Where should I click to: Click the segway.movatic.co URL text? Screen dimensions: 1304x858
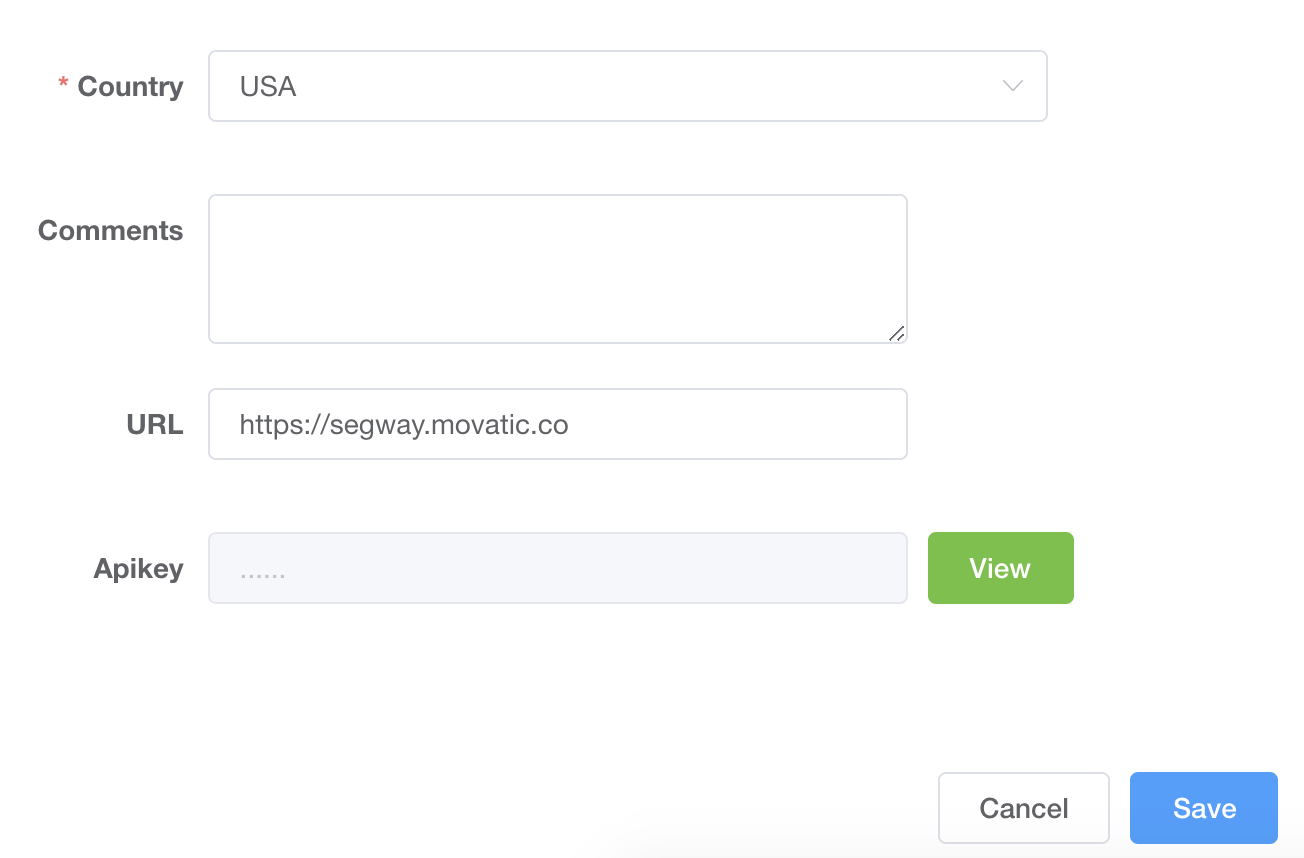coord(404,425)
